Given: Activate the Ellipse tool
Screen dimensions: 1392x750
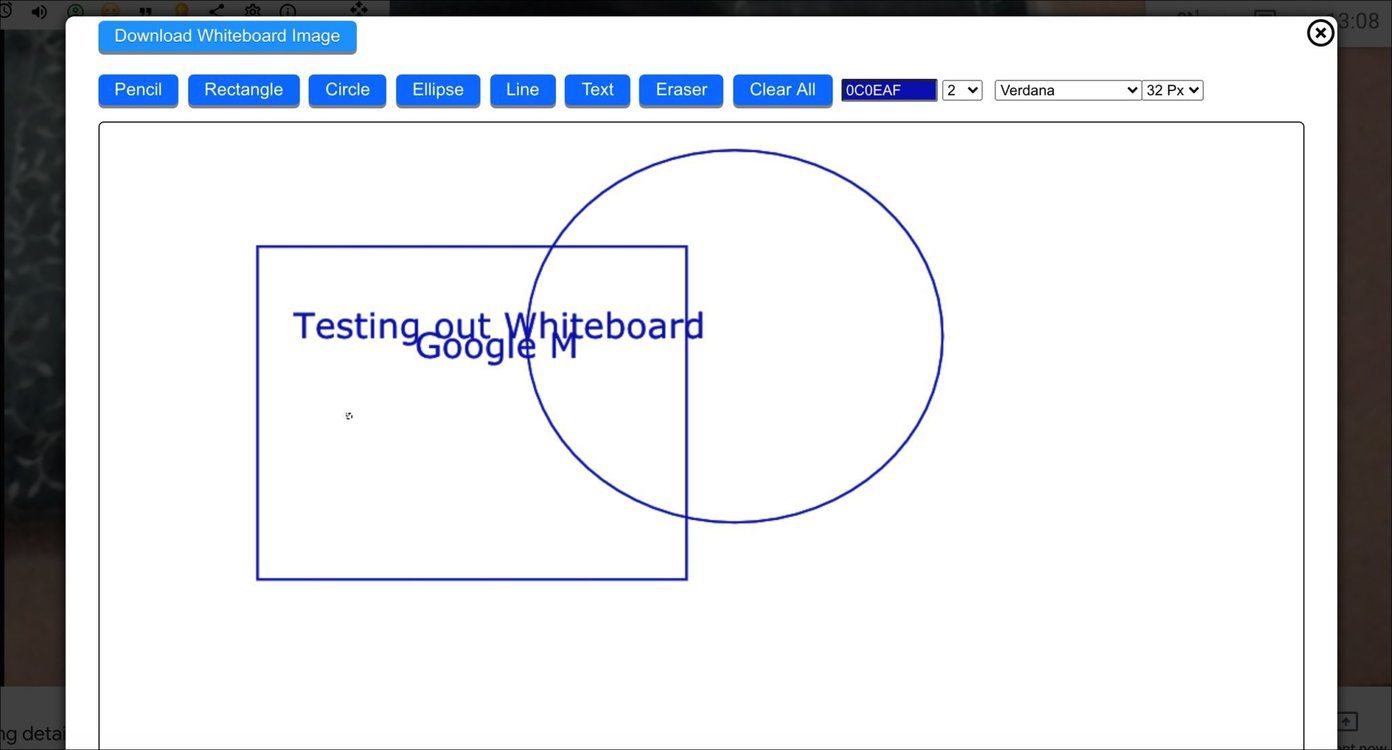Looking at the screenshot, I should [438, 90].
